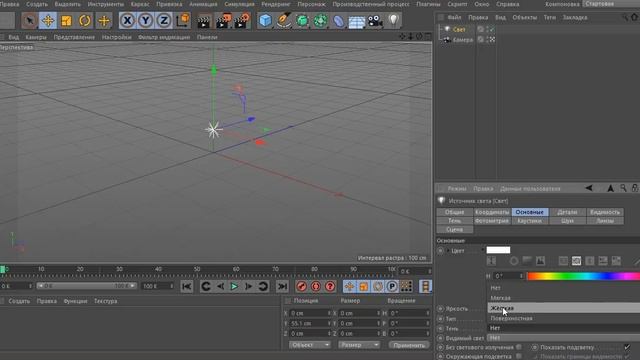Open the Симуляция menu
640x360 pixels.
pos(239,4)
